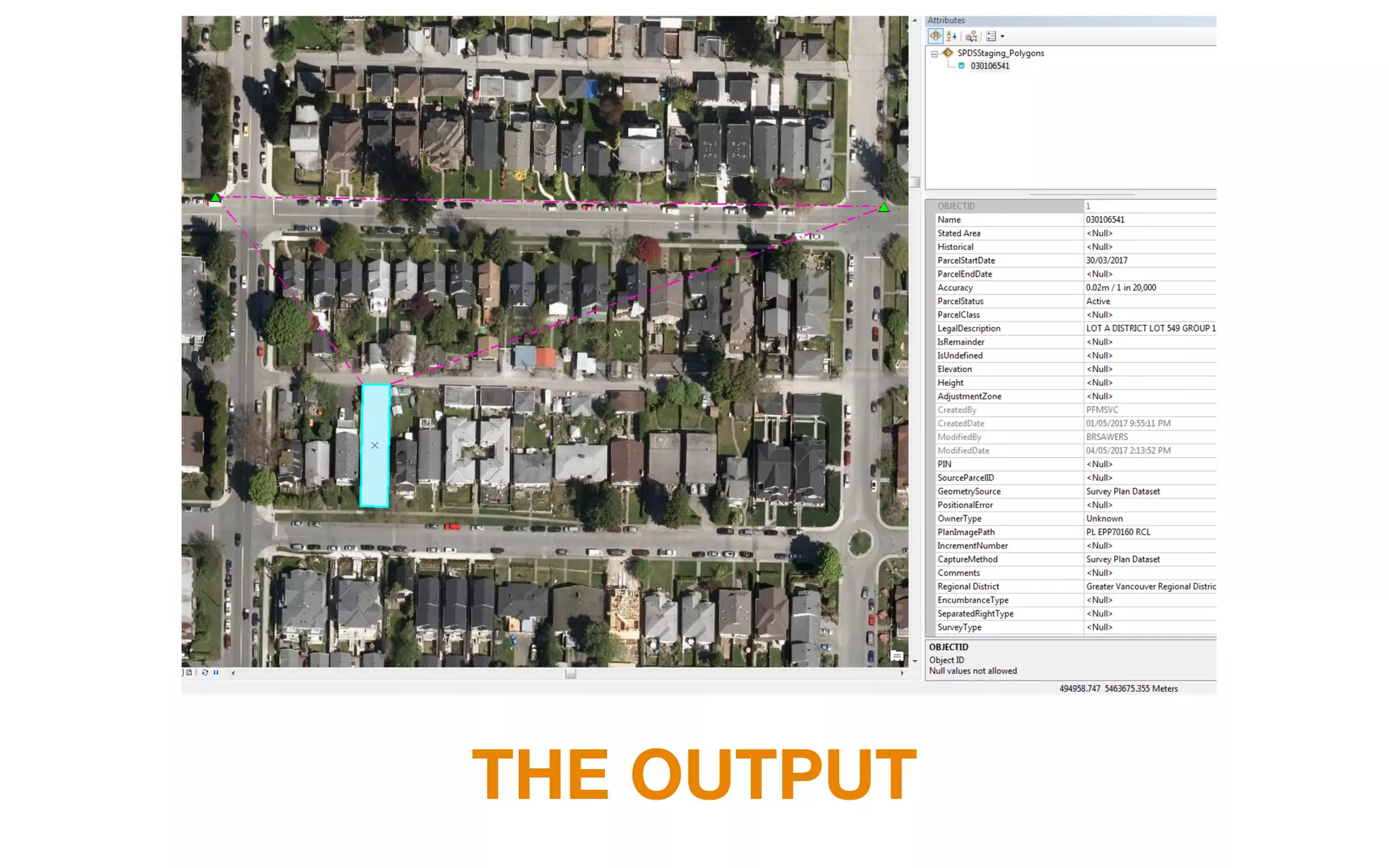This screenshot has width=1389, height=868.
Task: Click the white notes icon on the map corner
Action: click(897, 656)
